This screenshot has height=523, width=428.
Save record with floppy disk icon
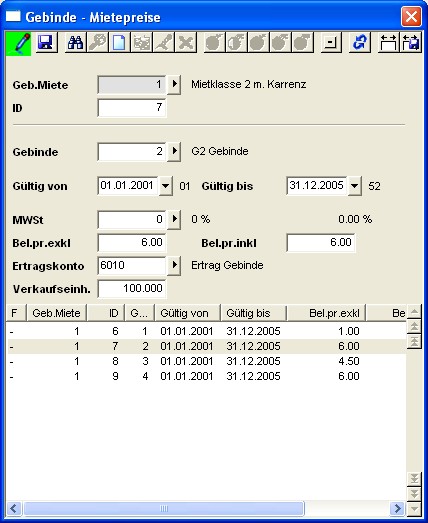pyautogui.click(x=45, y=43)
